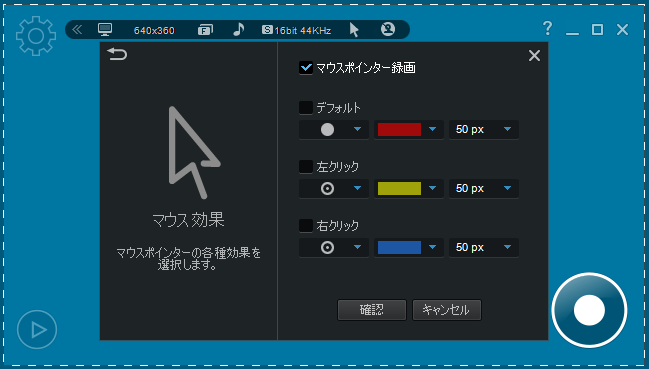Enable the デフォルト checkbox
Viewport: 649px width, 369px height.
pyautogui.click(x=306, y=108)
